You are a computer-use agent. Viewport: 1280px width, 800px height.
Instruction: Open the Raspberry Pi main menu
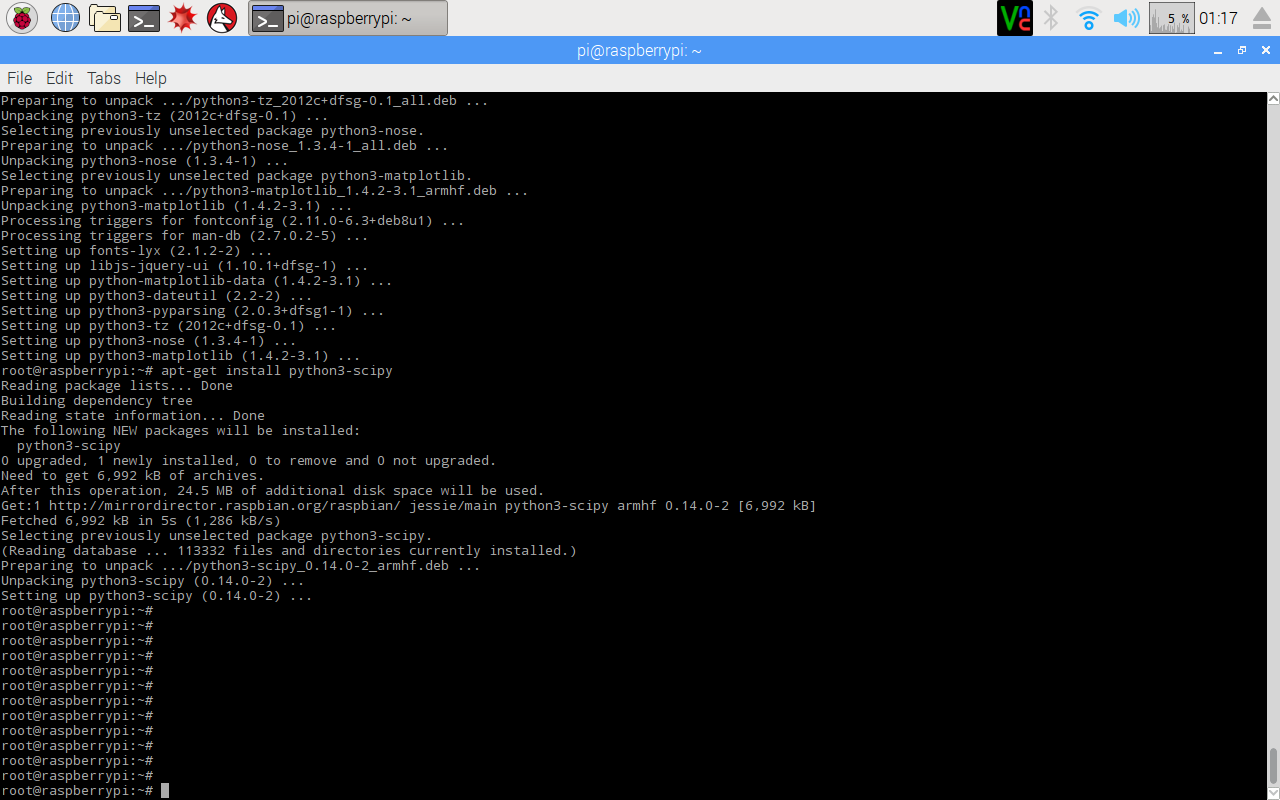pyautogui.click(x=22, y=18)
